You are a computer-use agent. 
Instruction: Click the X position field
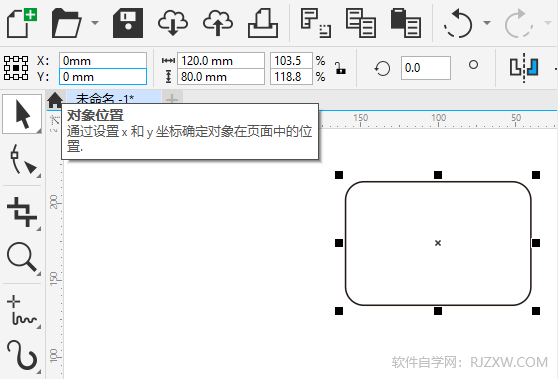(103, 60)
